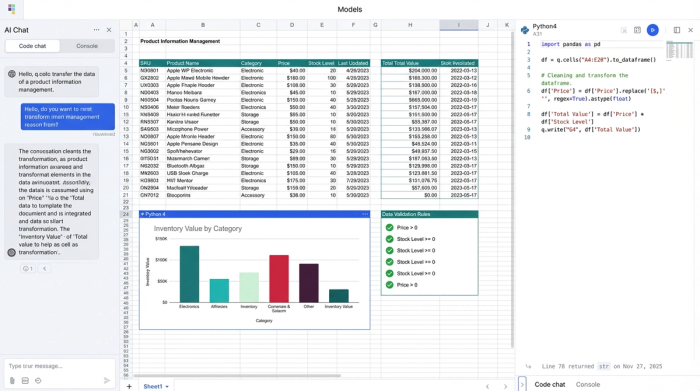Click the second icon next to the paperclip
700x391 pixels.
coord(25,381)
